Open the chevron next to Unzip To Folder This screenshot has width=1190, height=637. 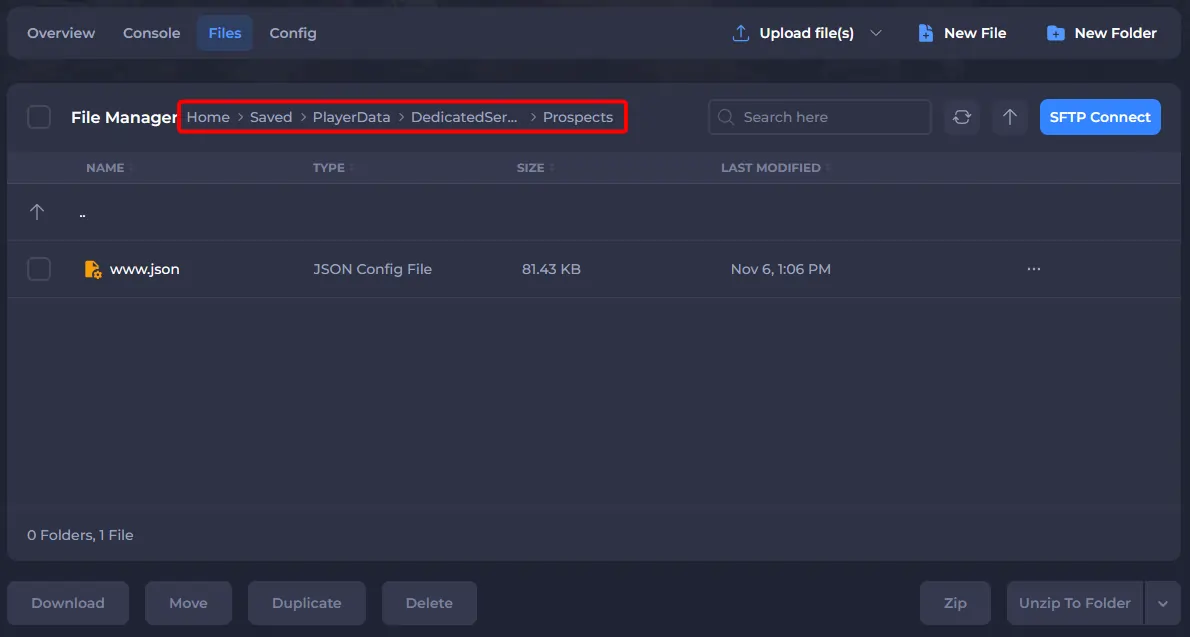(x=1162, y=603)
